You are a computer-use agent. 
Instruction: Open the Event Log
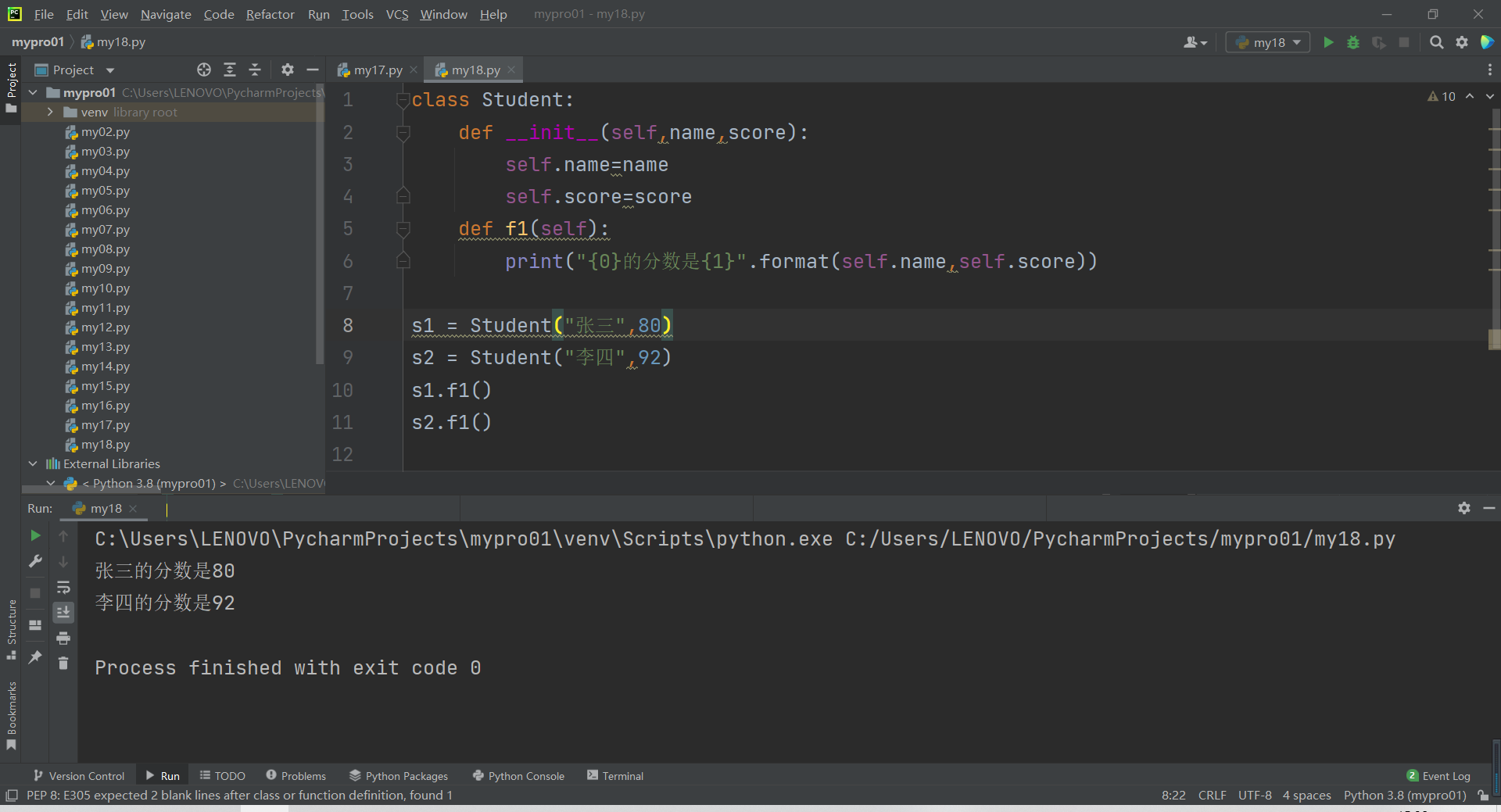(x=1438, y=775)
